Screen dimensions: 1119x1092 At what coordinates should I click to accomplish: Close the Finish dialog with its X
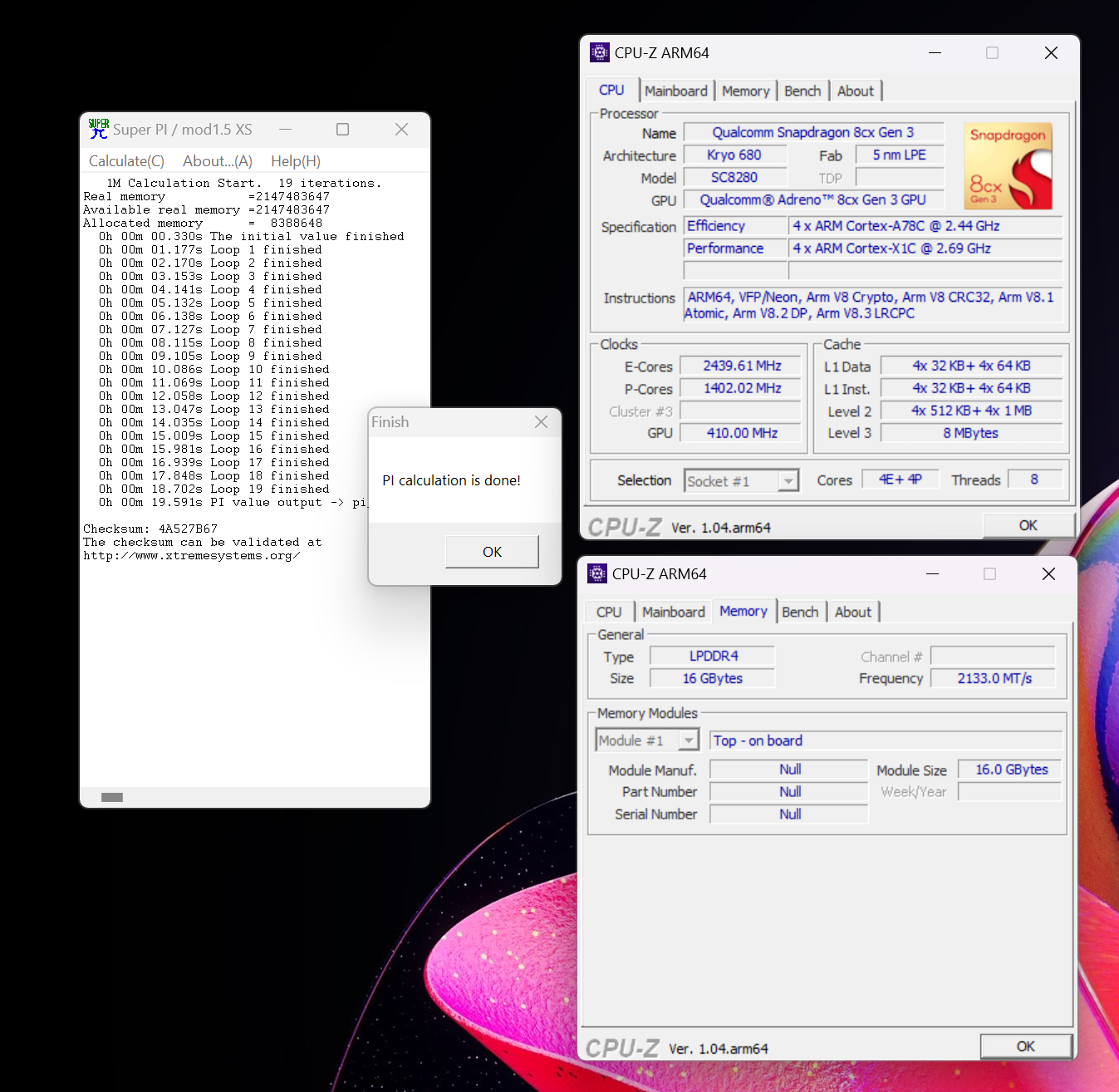542,422
